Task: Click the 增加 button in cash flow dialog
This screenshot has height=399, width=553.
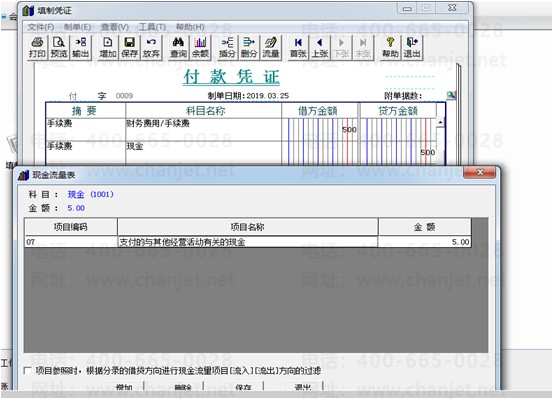Action: pos(124,387)
